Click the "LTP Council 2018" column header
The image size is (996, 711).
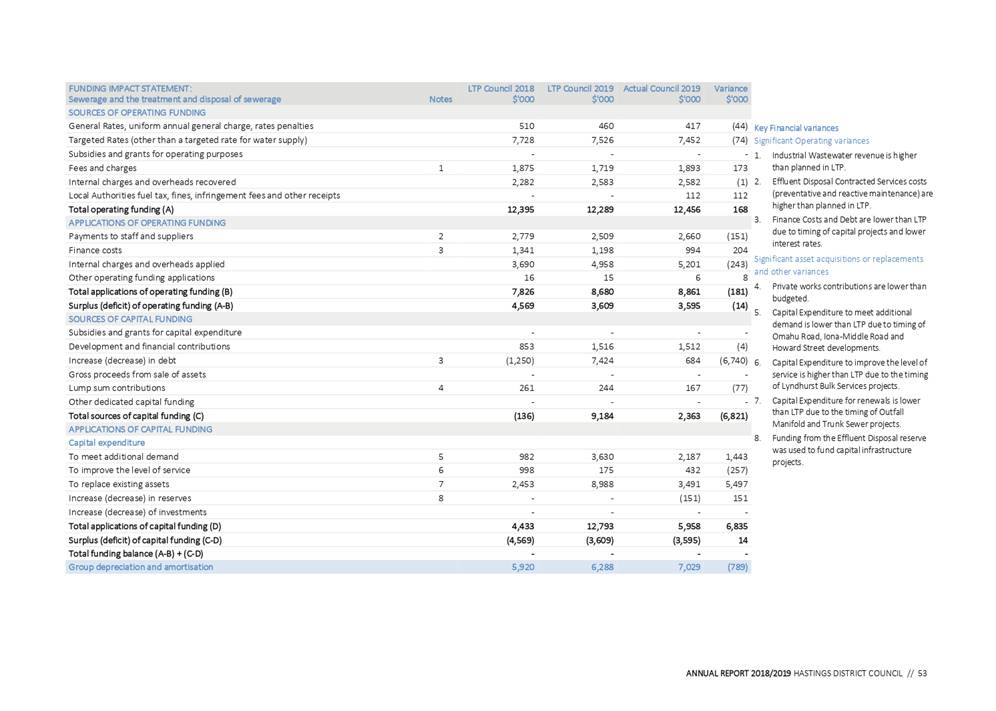501,88
